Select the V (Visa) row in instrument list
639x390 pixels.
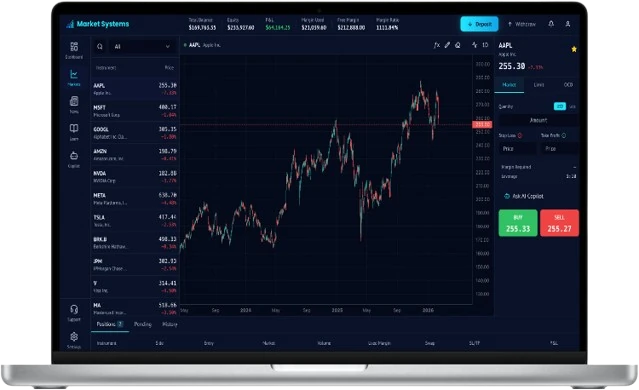pyautogui.click(x=135, y=287)
